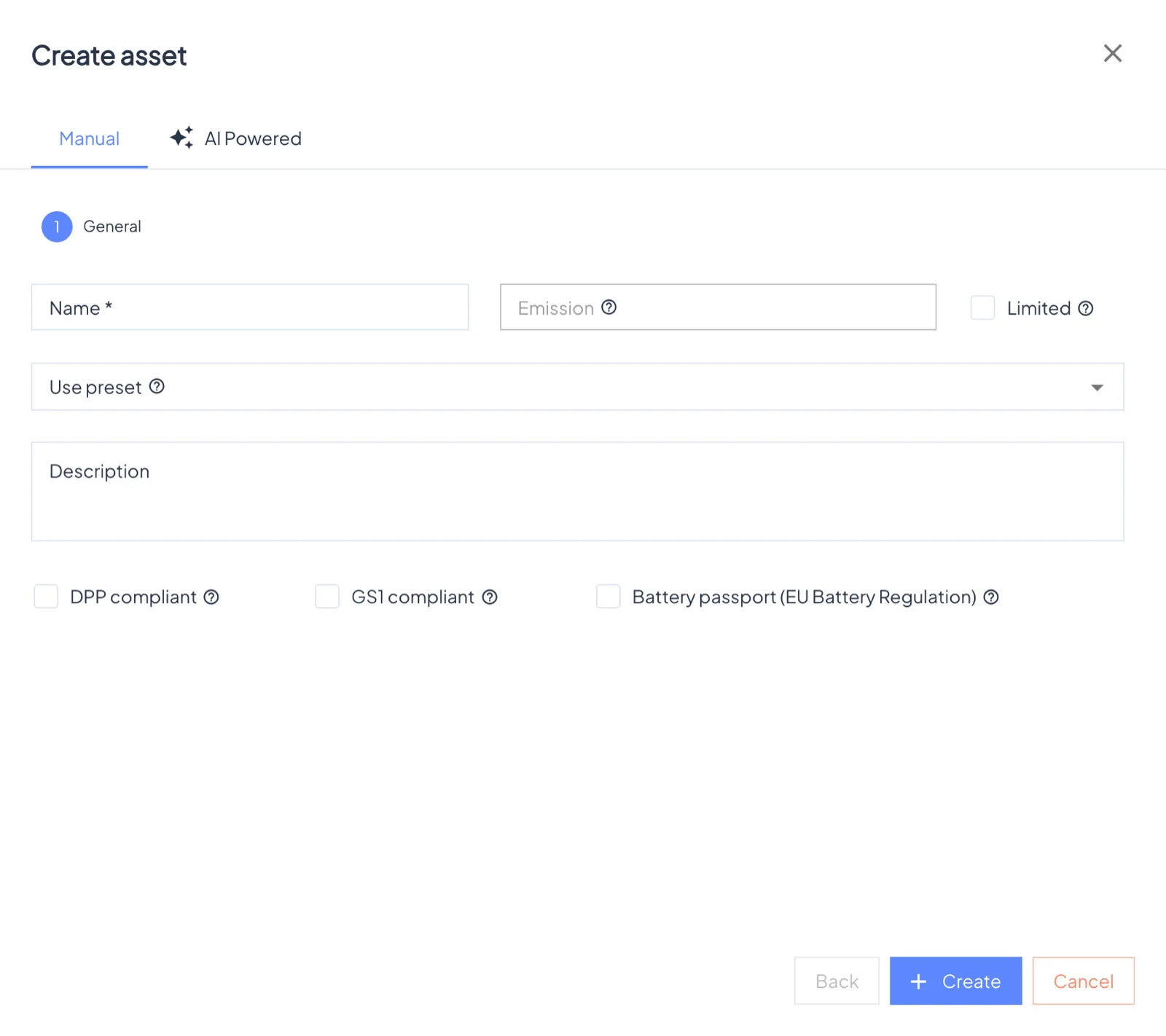Toggle the Battery passport checkbox
The width and height of the screenshot is (1166, 1036).
pyautogui.click(x=609, y=596)
